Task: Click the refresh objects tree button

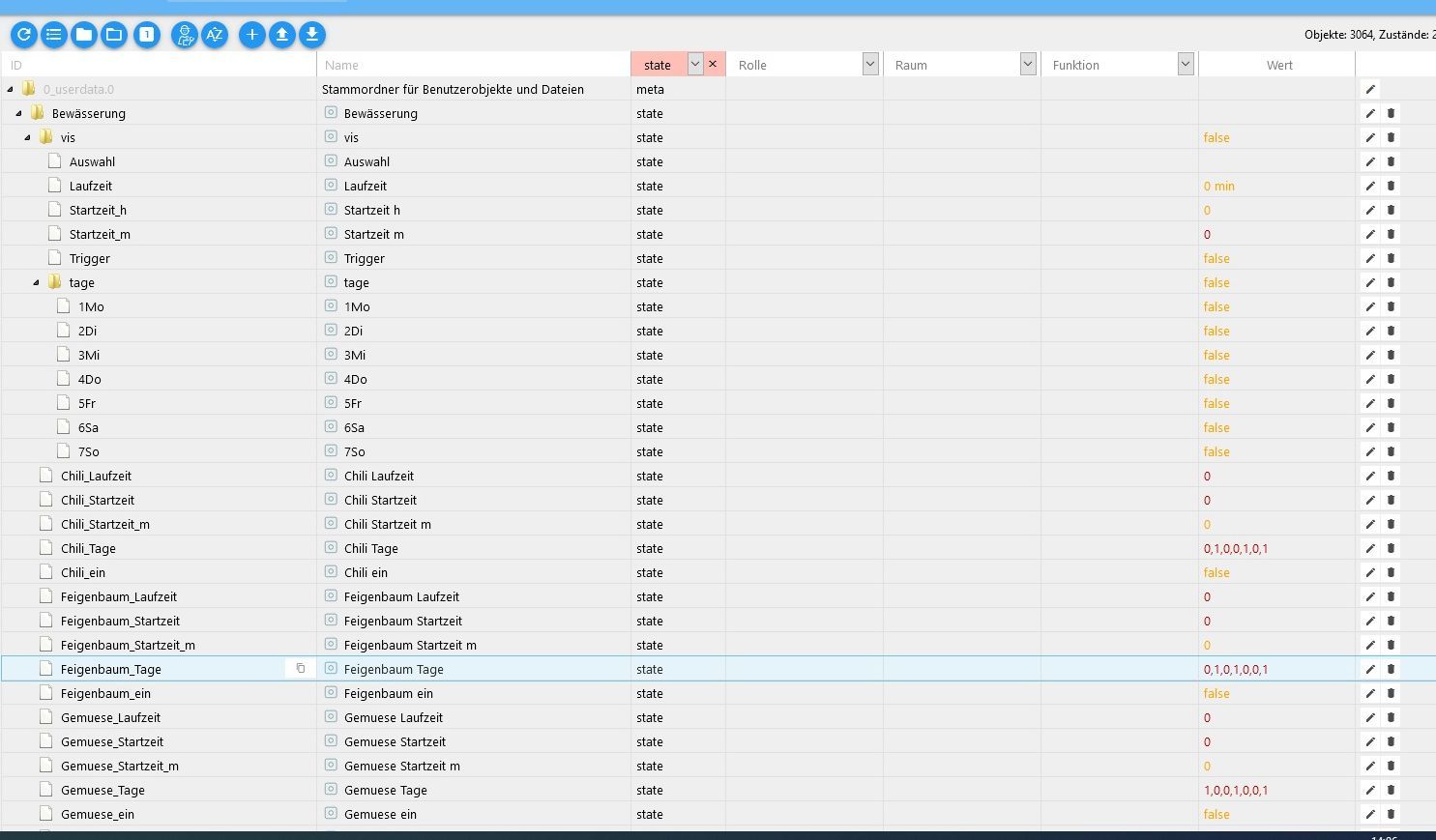Action: pyautogui.click(x=24, y=35)
